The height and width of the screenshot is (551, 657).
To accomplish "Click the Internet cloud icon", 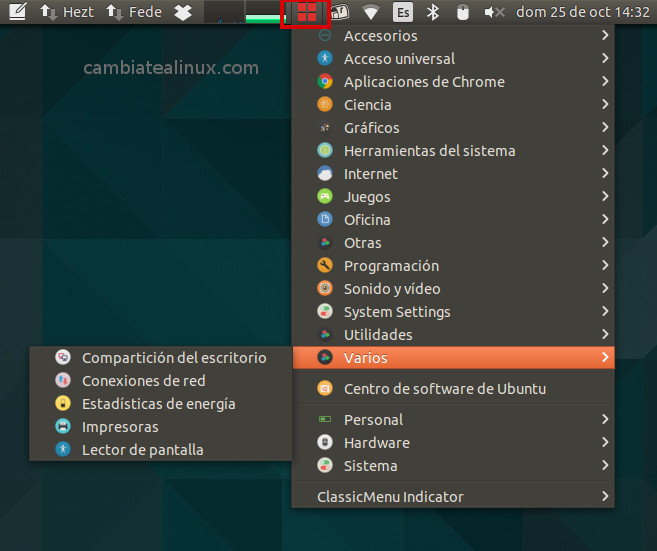I will (325, 173).
